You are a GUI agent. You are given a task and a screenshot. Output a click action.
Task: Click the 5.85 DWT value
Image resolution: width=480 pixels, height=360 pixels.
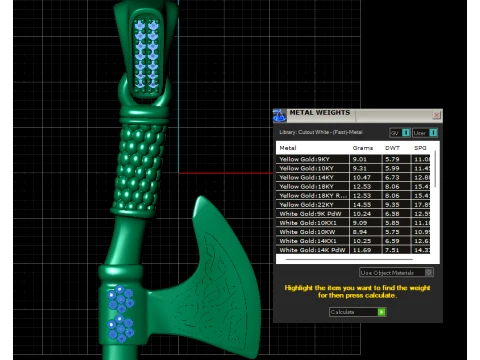point(392,223)
